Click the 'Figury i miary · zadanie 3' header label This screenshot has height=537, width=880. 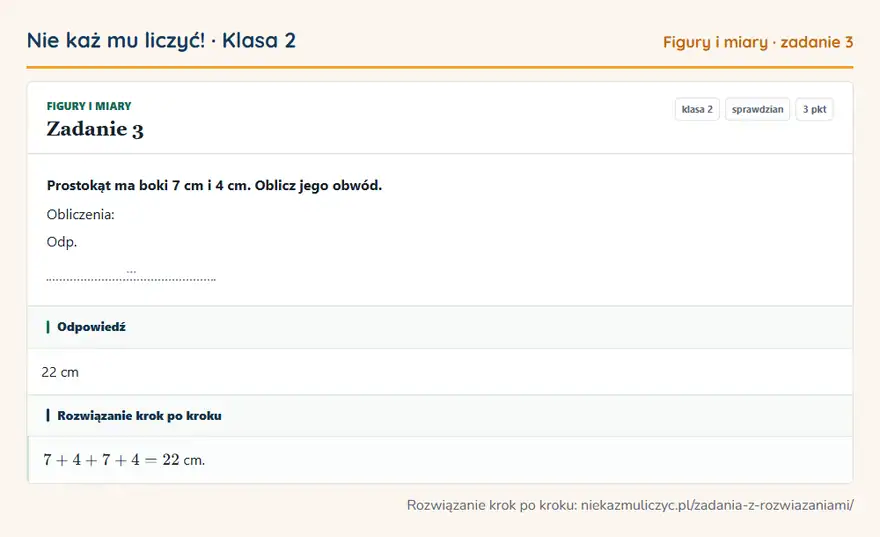(758, 42)
